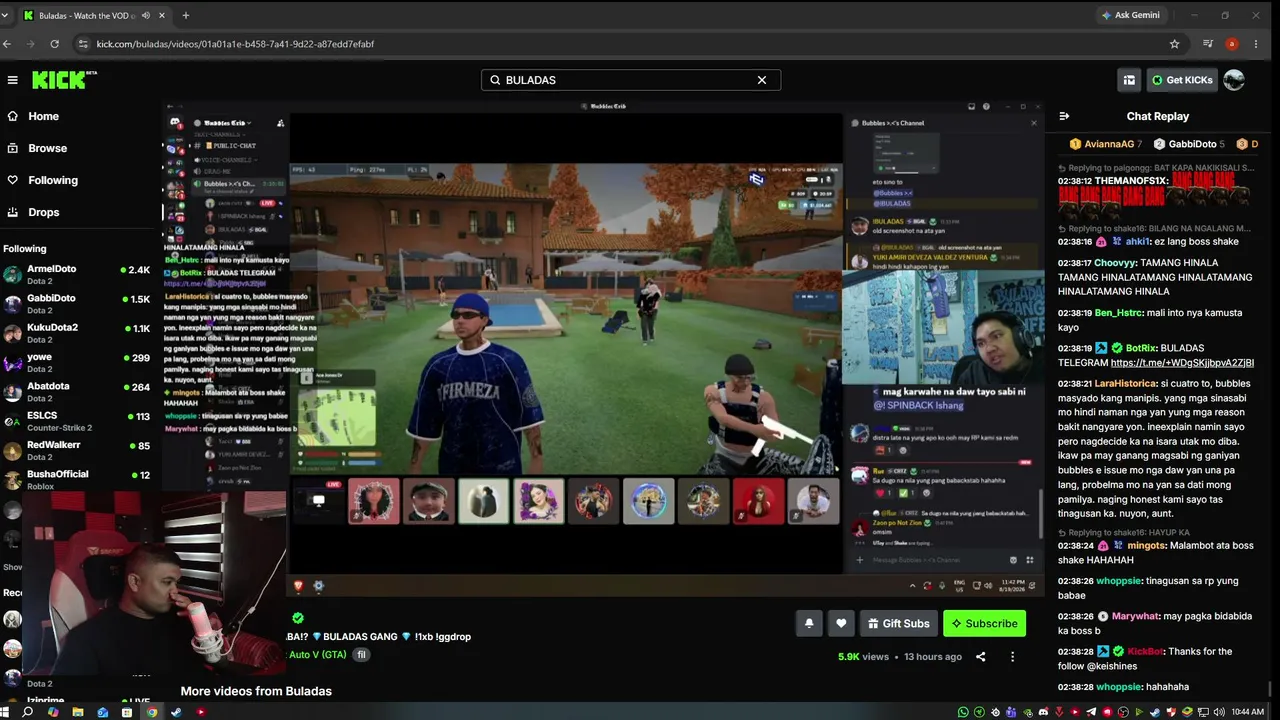The height and width of the screenshot is (720, 1280).
Task: Open the tab search dropdown arrow
Action: pyautogui.click(x=5, y=15)
